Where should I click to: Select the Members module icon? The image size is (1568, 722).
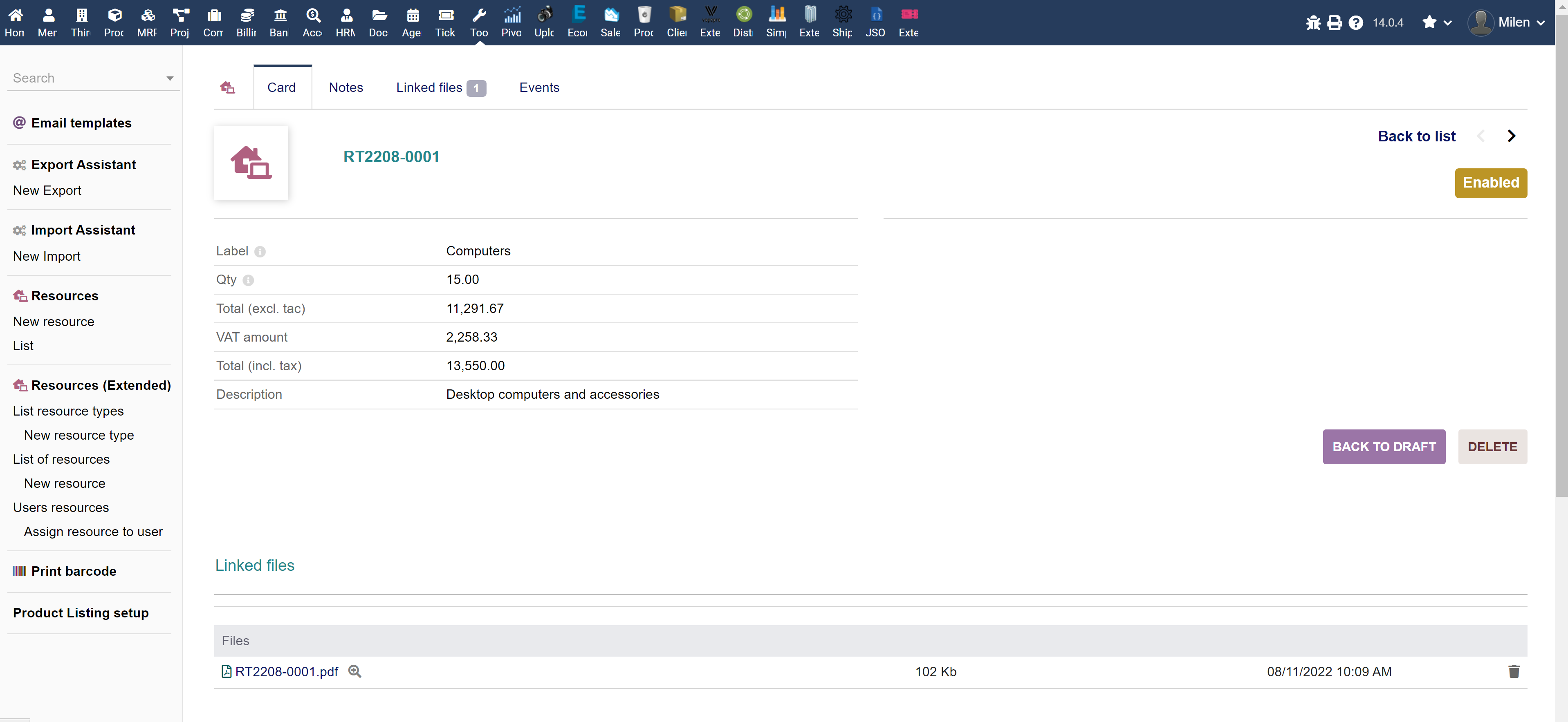47,21
